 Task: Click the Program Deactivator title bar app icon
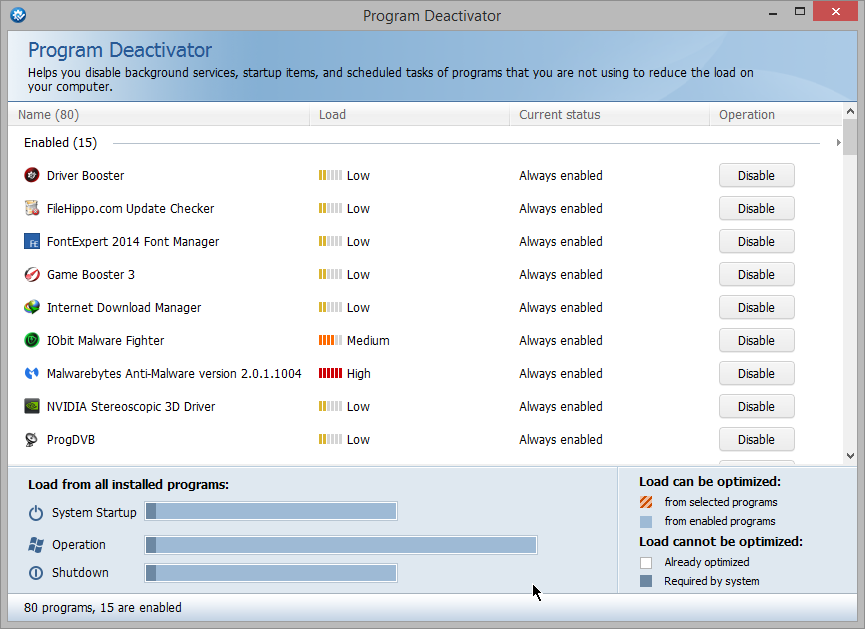click(x=18, y=15)
